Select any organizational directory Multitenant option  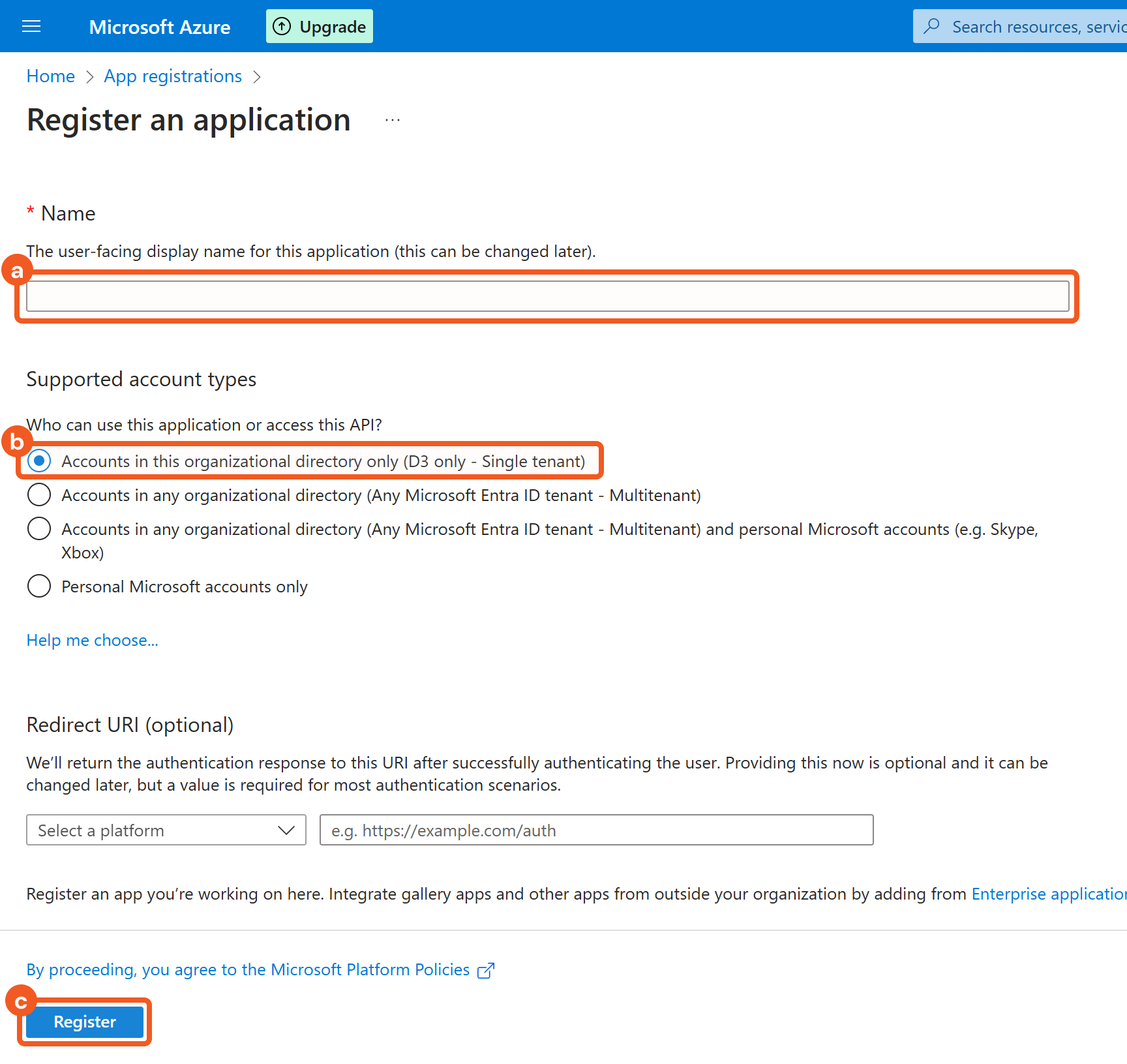39,495
